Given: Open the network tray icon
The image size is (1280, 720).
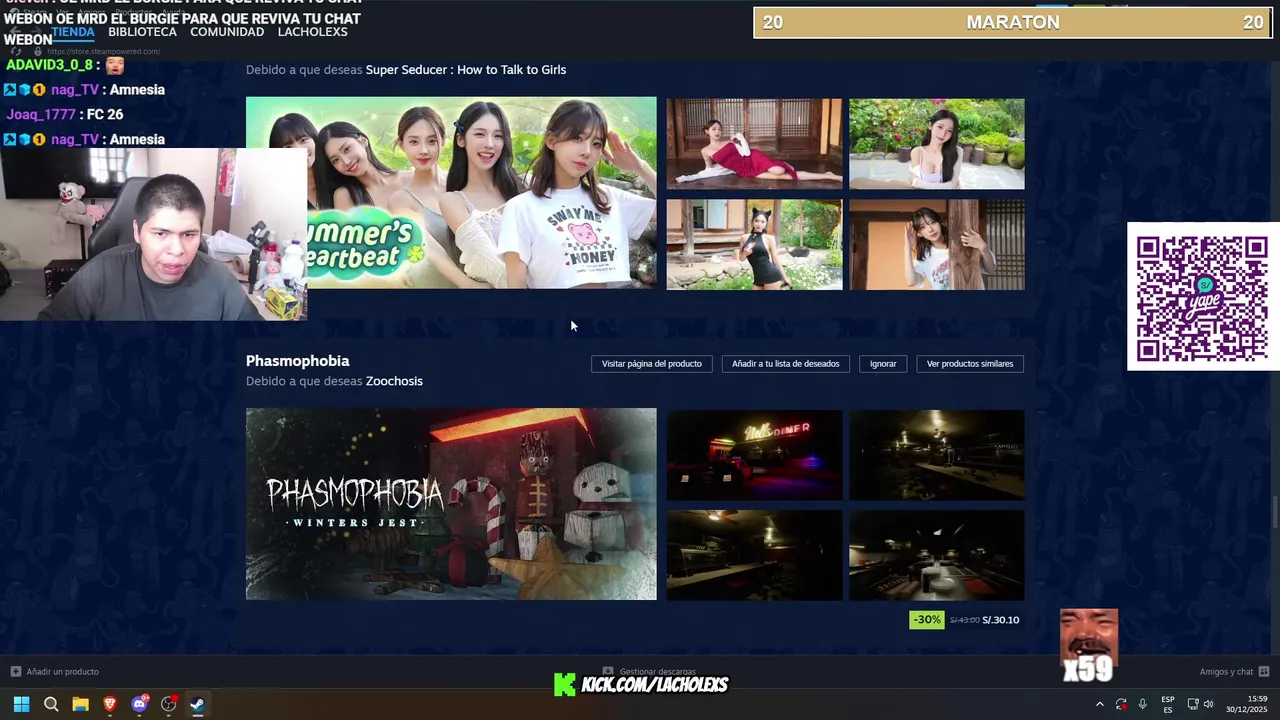Looking at the screenshot, I should point(1193,704).
